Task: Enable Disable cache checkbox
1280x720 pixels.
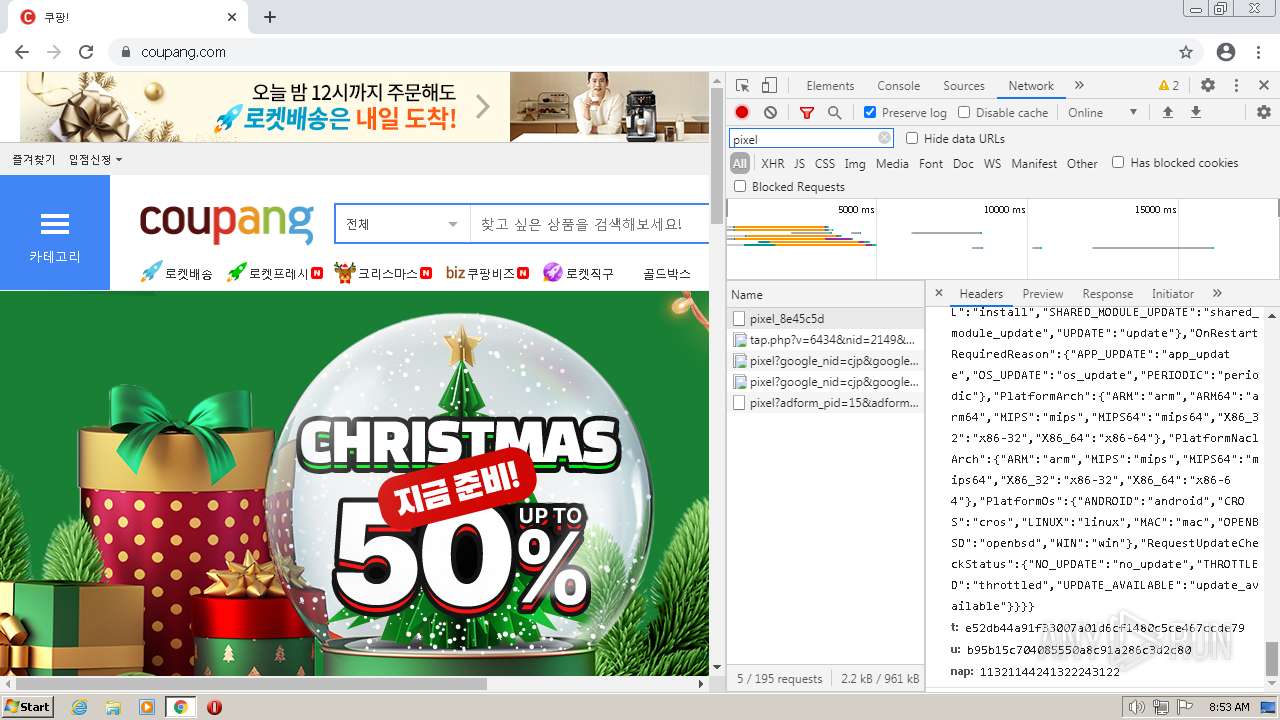Action: tap(964, 113)
